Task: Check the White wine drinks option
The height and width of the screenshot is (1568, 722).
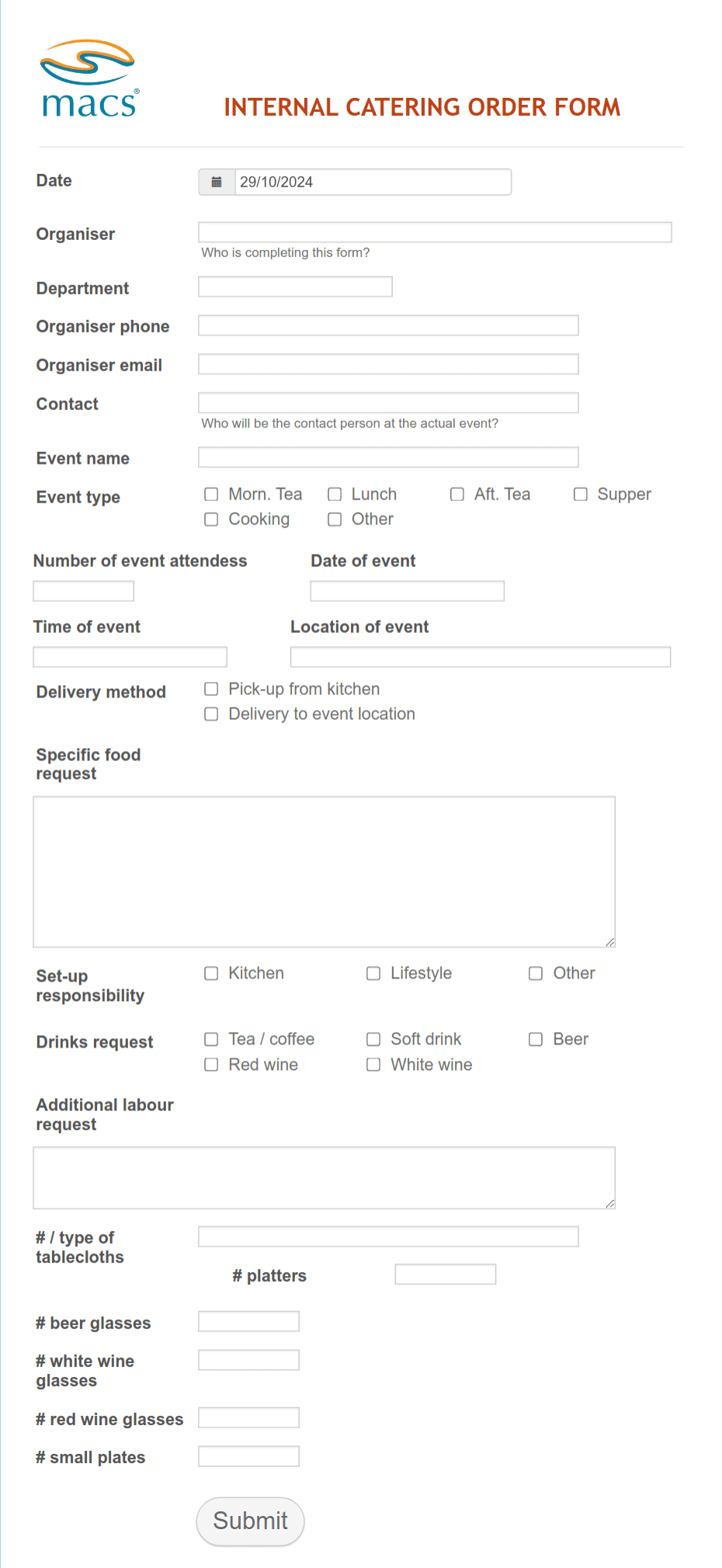Action: pos(373,1065)
